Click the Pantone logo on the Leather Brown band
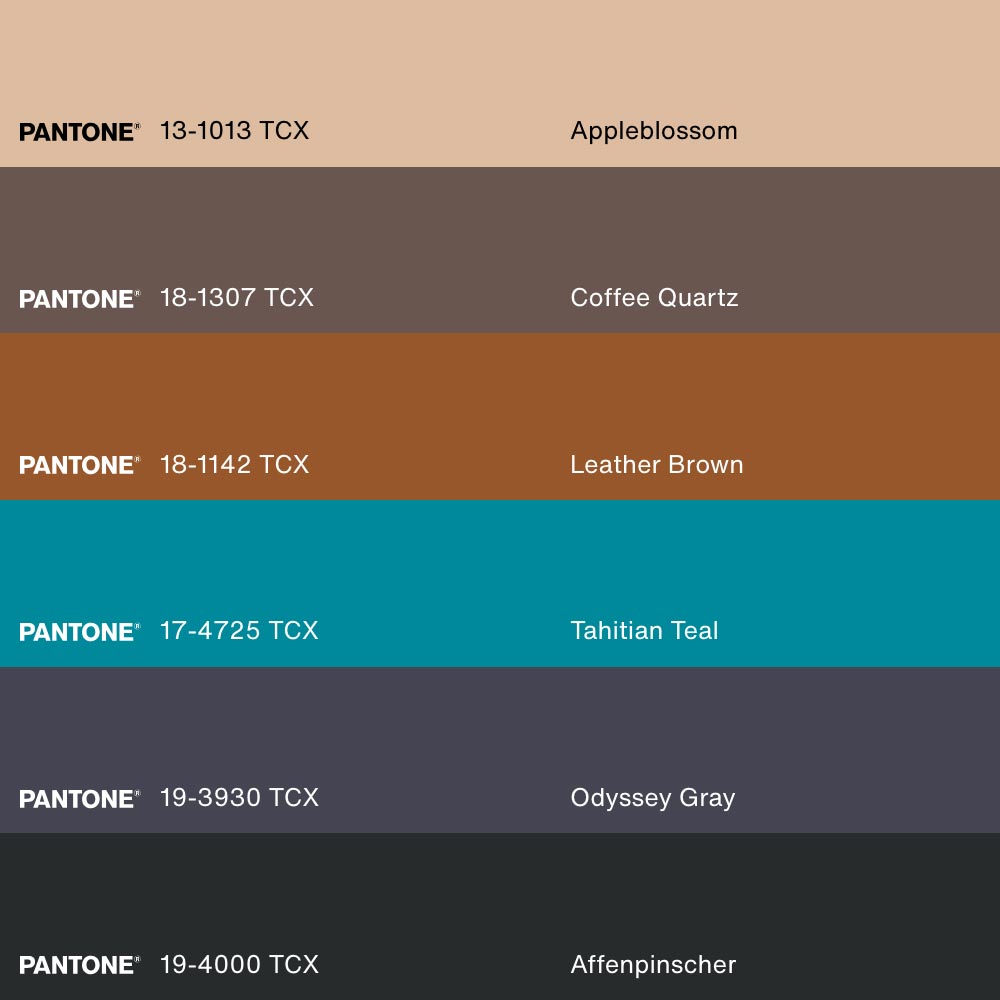The height and width of the screenshot is (1000, 1000). (79, 465)
